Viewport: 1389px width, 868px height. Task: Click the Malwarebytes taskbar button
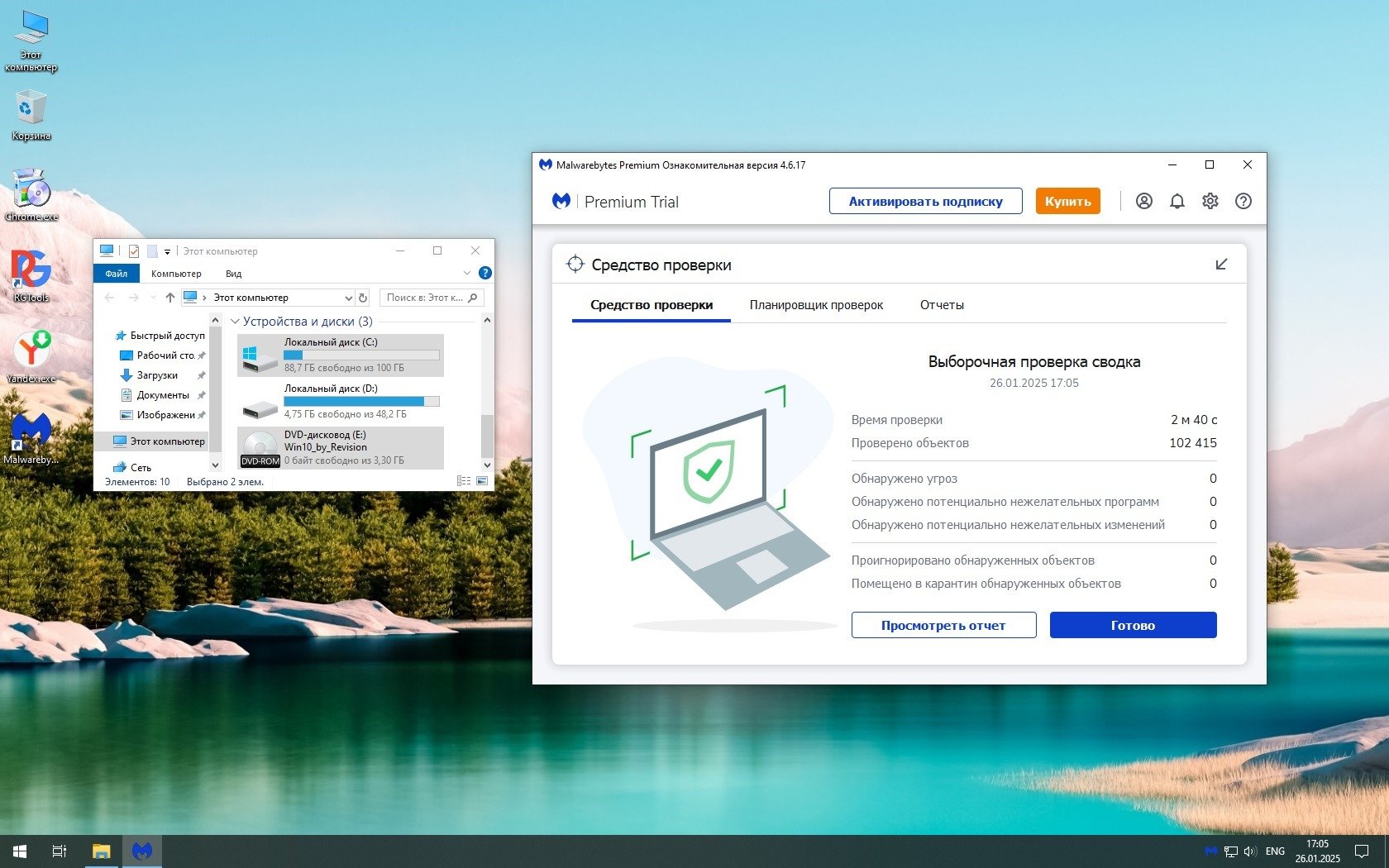142,851
